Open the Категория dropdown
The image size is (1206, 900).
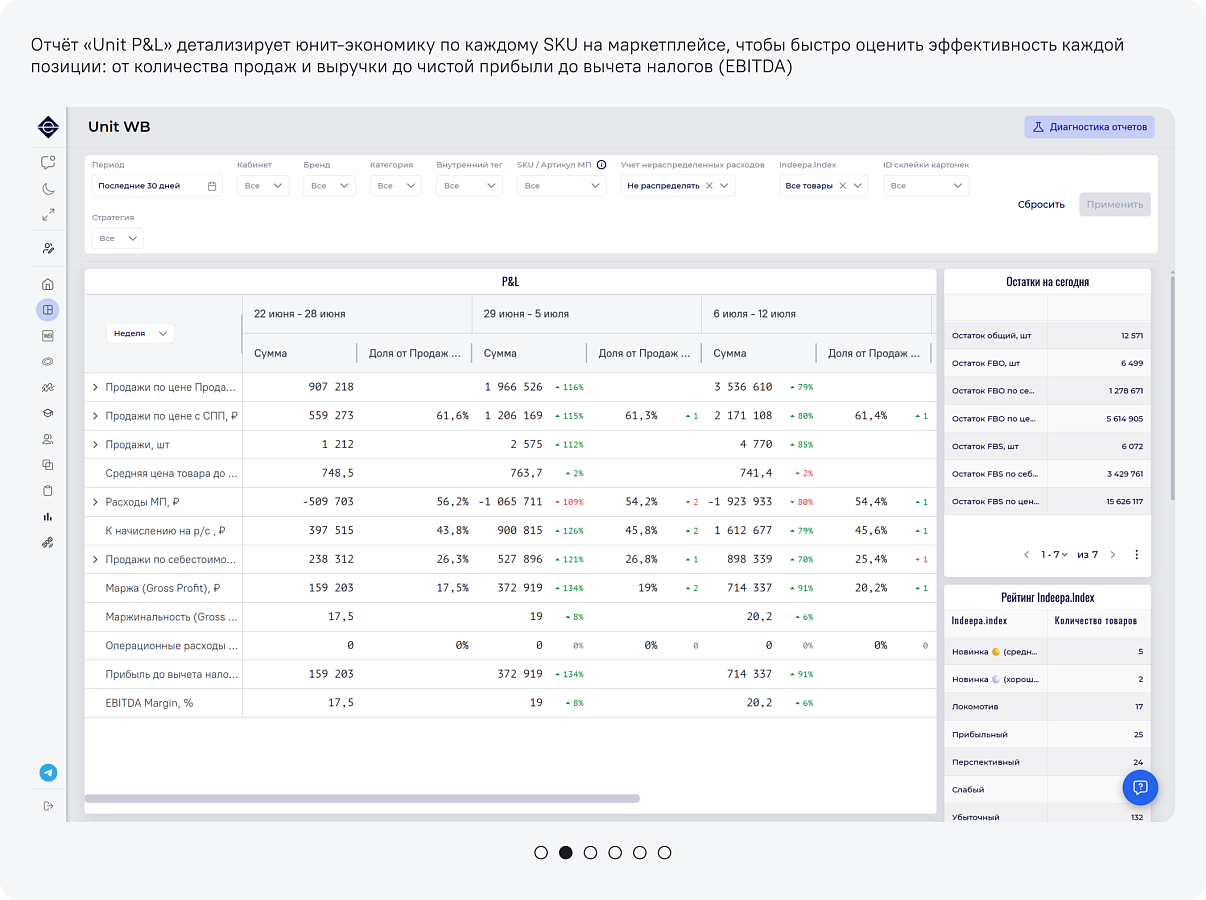(x=396, y=186)
